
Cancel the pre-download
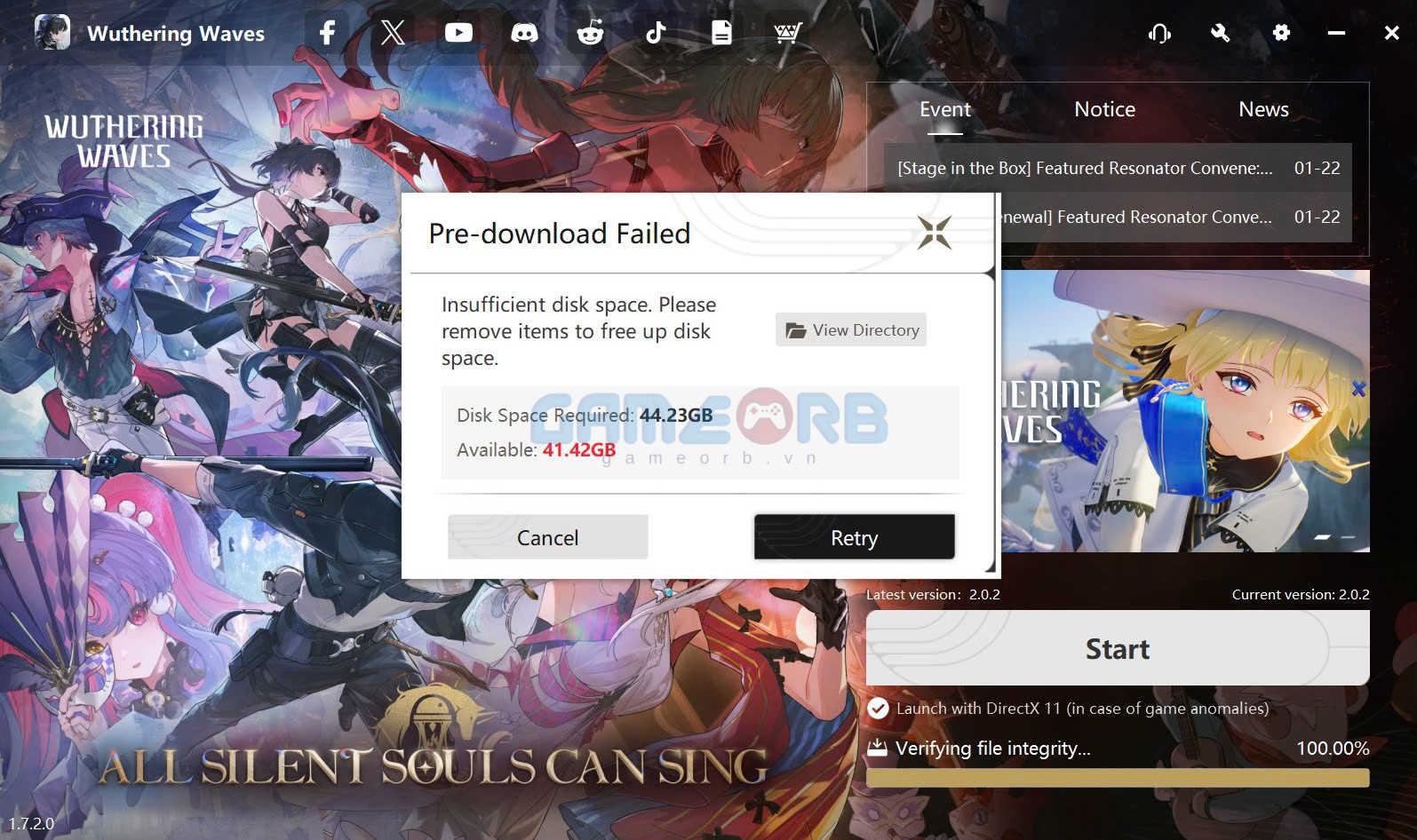[548, 537]
